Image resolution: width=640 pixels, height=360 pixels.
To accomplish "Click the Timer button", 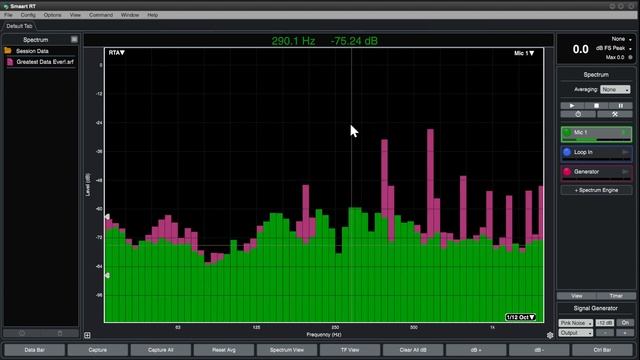I will (616, 296).
